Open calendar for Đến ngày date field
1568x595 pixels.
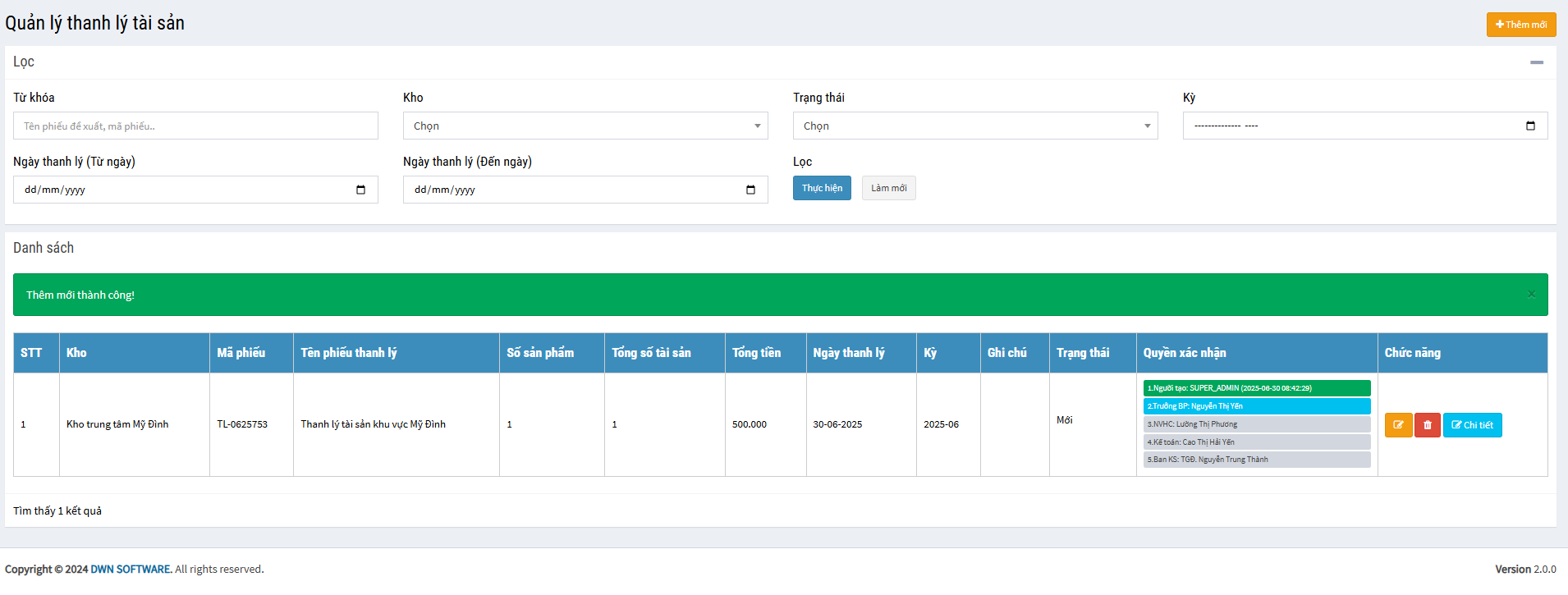tap(750, 190)
